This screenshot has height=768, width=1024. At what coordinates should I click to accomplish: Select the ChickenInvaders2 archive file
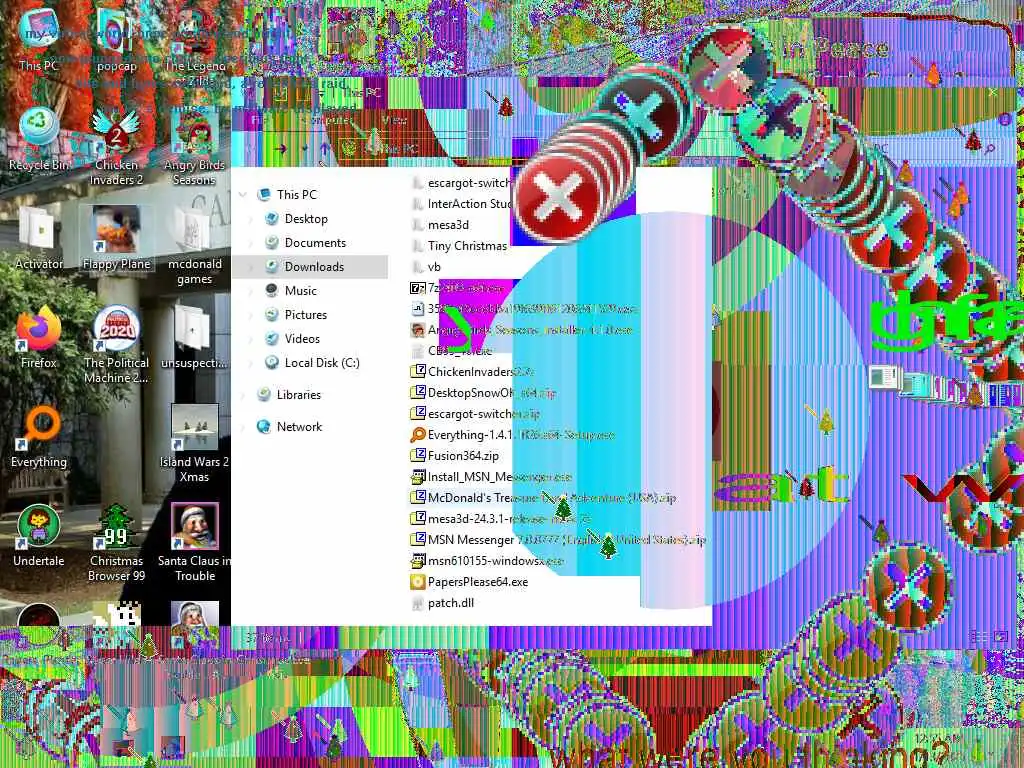(472, 372)
